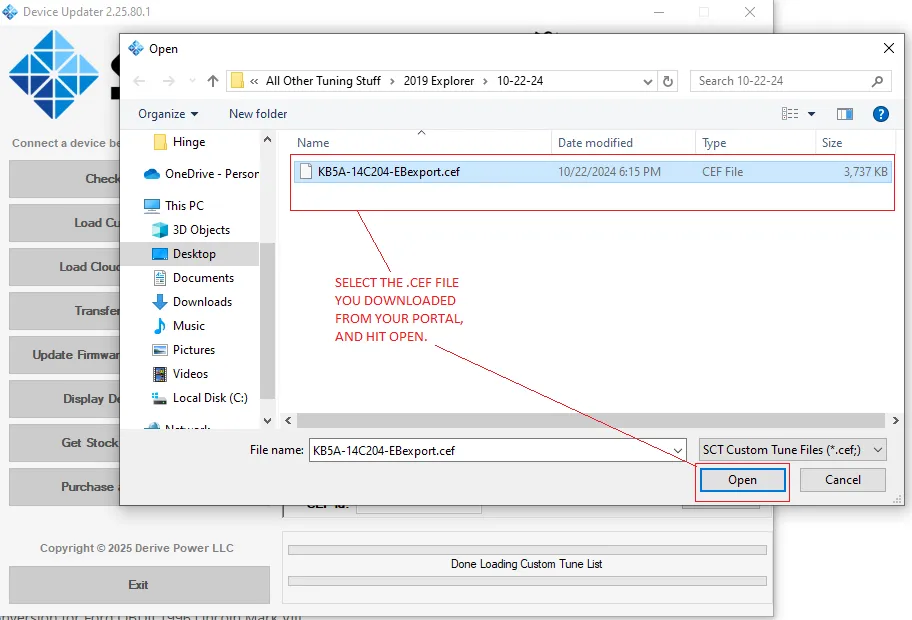
Task: Go up one folder level
Action: coord(213,81)
